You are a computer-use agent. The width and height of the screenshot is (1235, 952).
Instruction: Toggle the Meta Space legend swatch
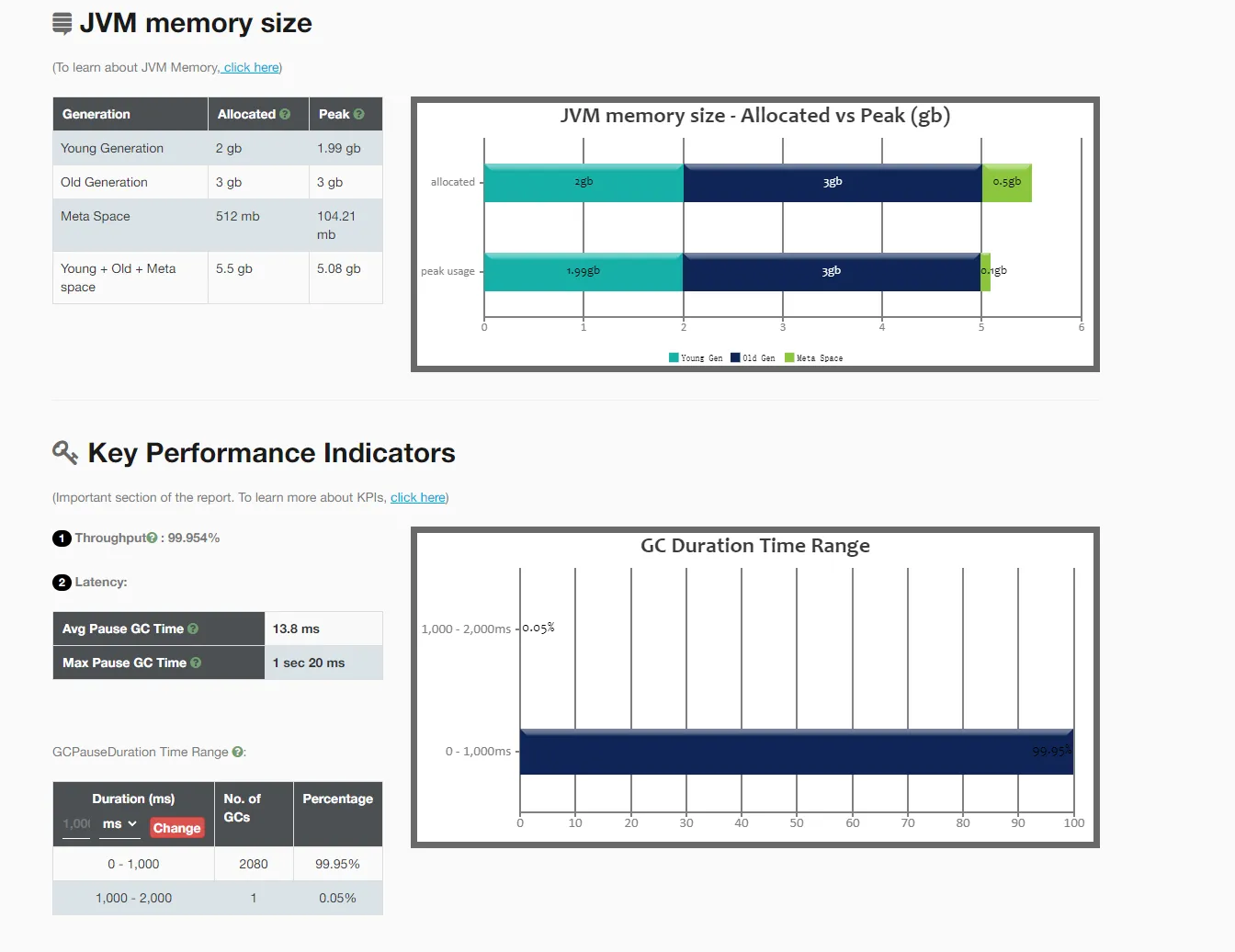point(789,357)
